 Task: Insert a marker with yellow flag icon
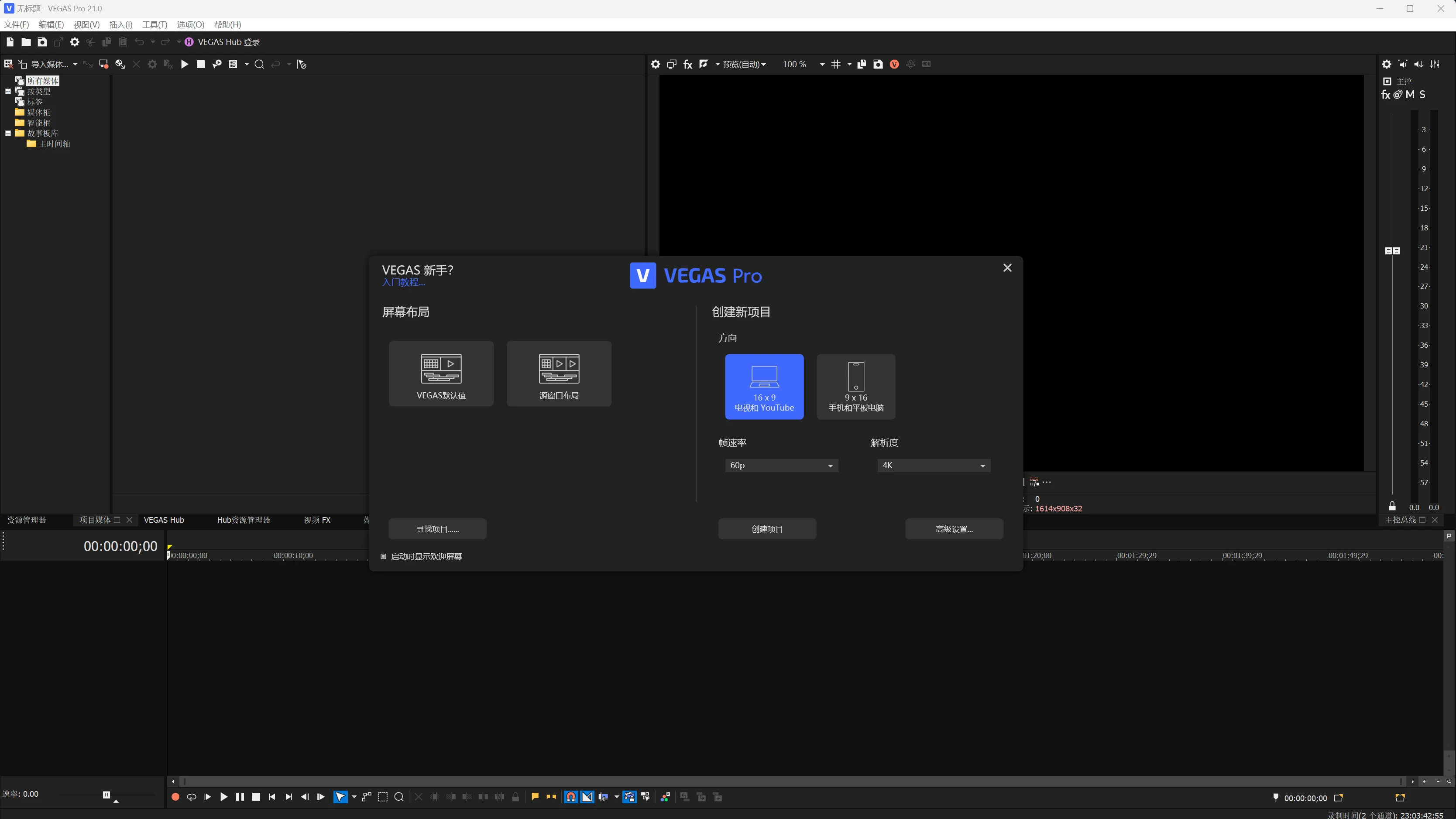(535, 797)
